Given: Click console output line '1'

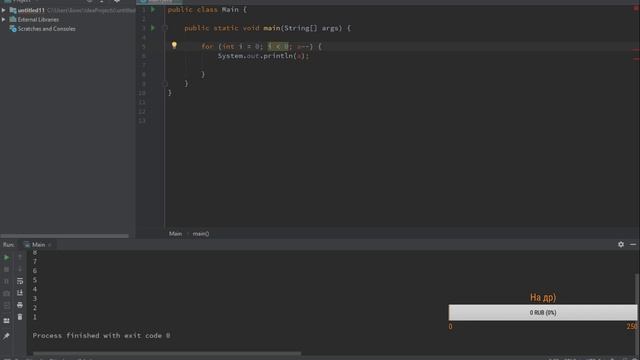Looking at the screenshot, I should click(x=35, y=317).
